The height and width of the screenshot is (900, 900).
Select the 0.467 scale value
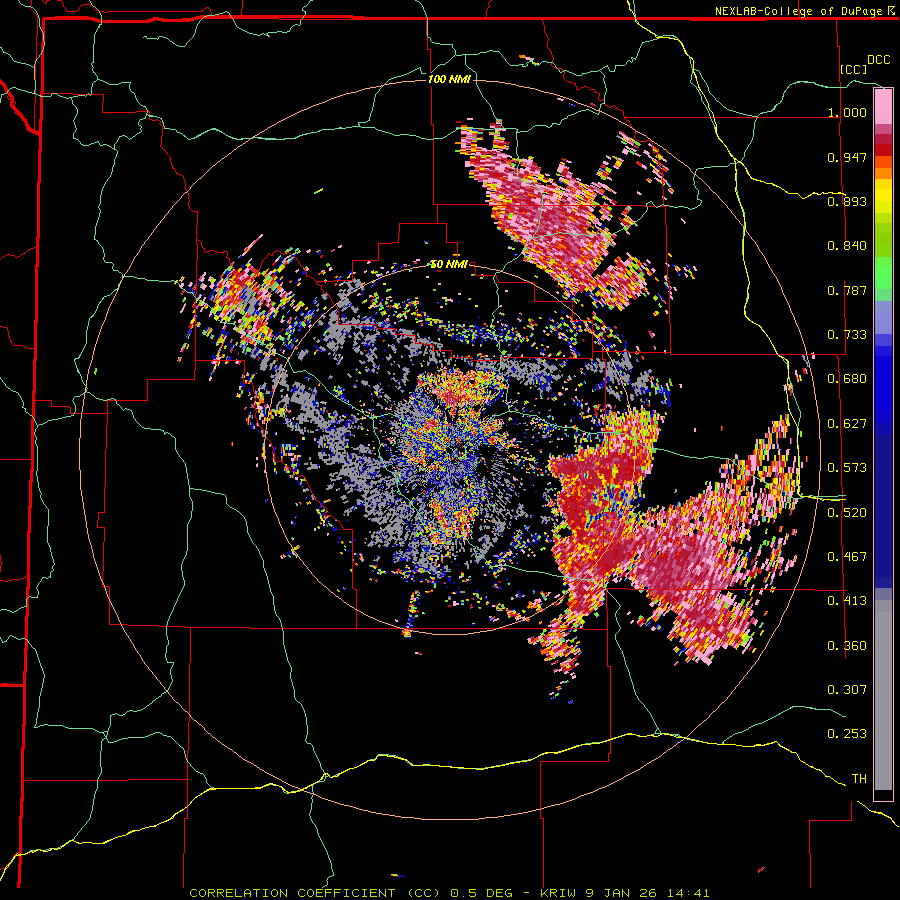(x=847, y=556)
